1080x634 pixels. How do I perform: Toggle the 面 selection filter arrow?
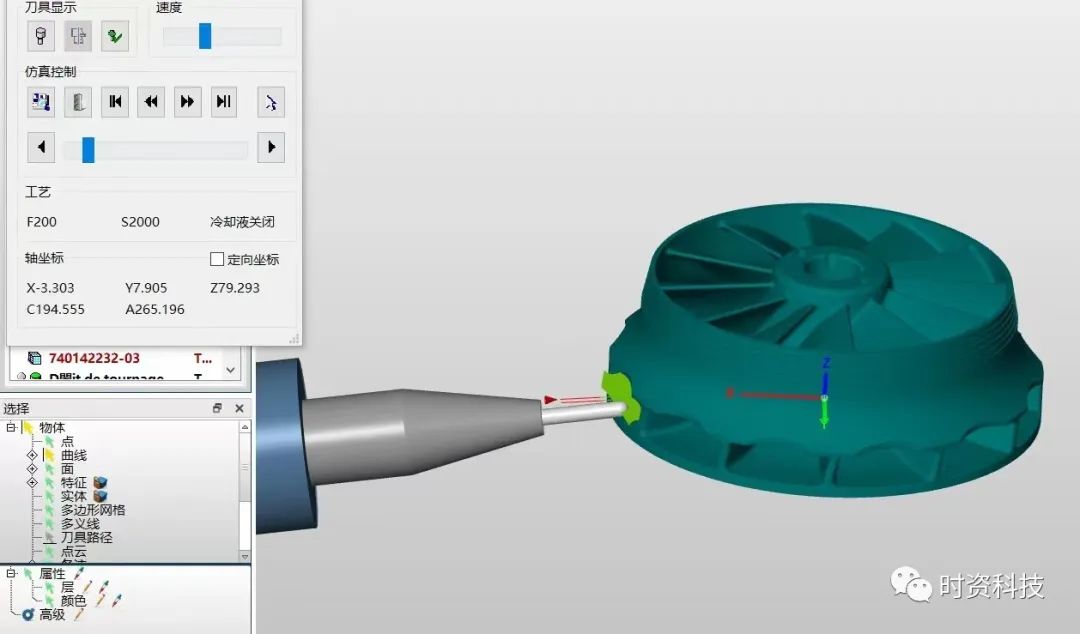pyautogui.click(x=50, y=469)
